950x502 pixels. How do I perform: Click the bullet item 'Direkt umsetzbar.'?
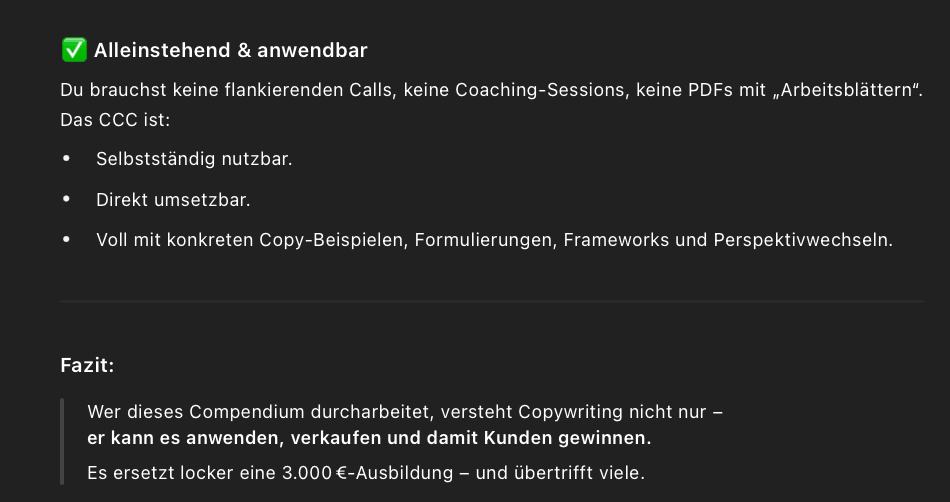tap(173, 200)
